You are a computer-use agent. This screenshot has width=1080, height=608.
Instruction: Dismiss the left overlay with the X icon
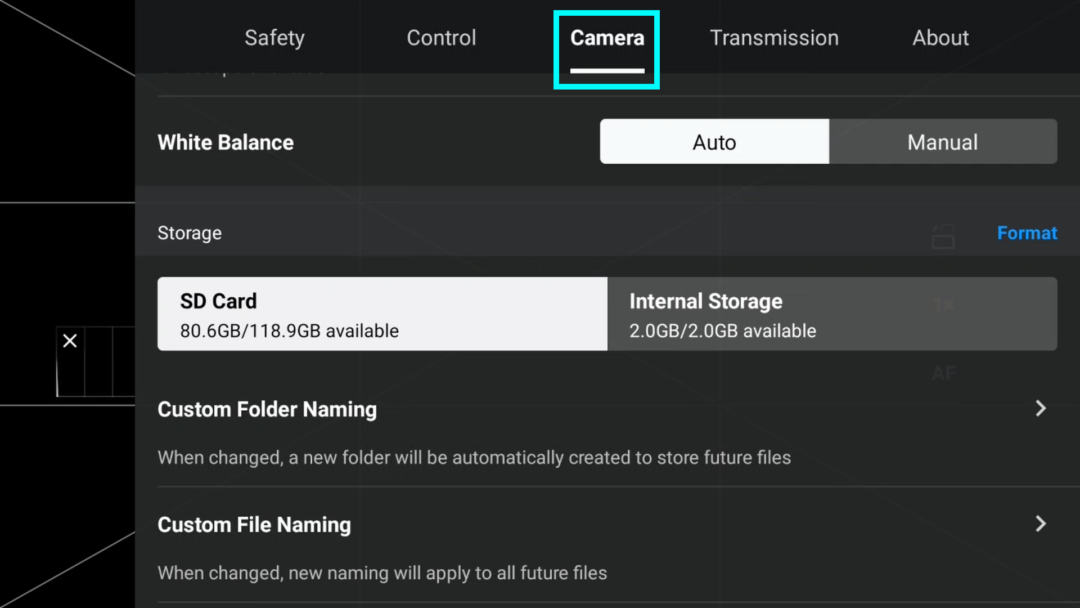[69, 340]
